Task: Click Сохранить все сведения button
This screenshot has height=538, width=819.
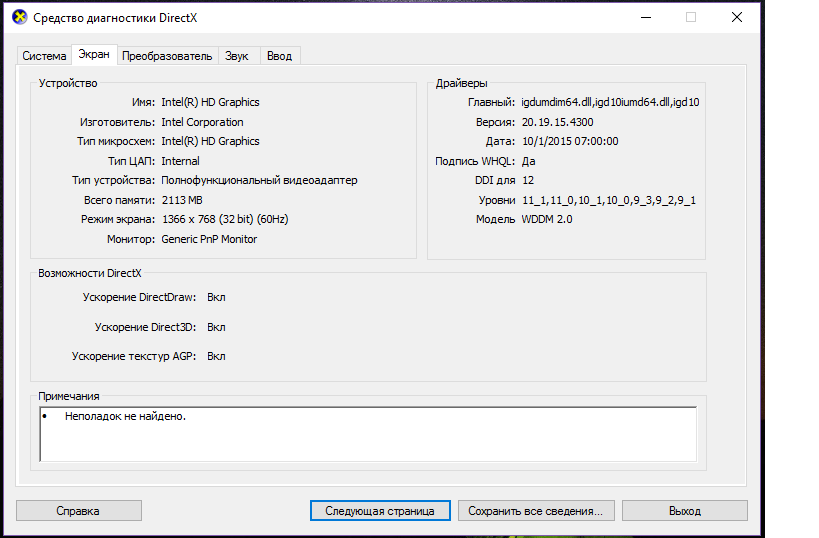Action: coord(536,511)
